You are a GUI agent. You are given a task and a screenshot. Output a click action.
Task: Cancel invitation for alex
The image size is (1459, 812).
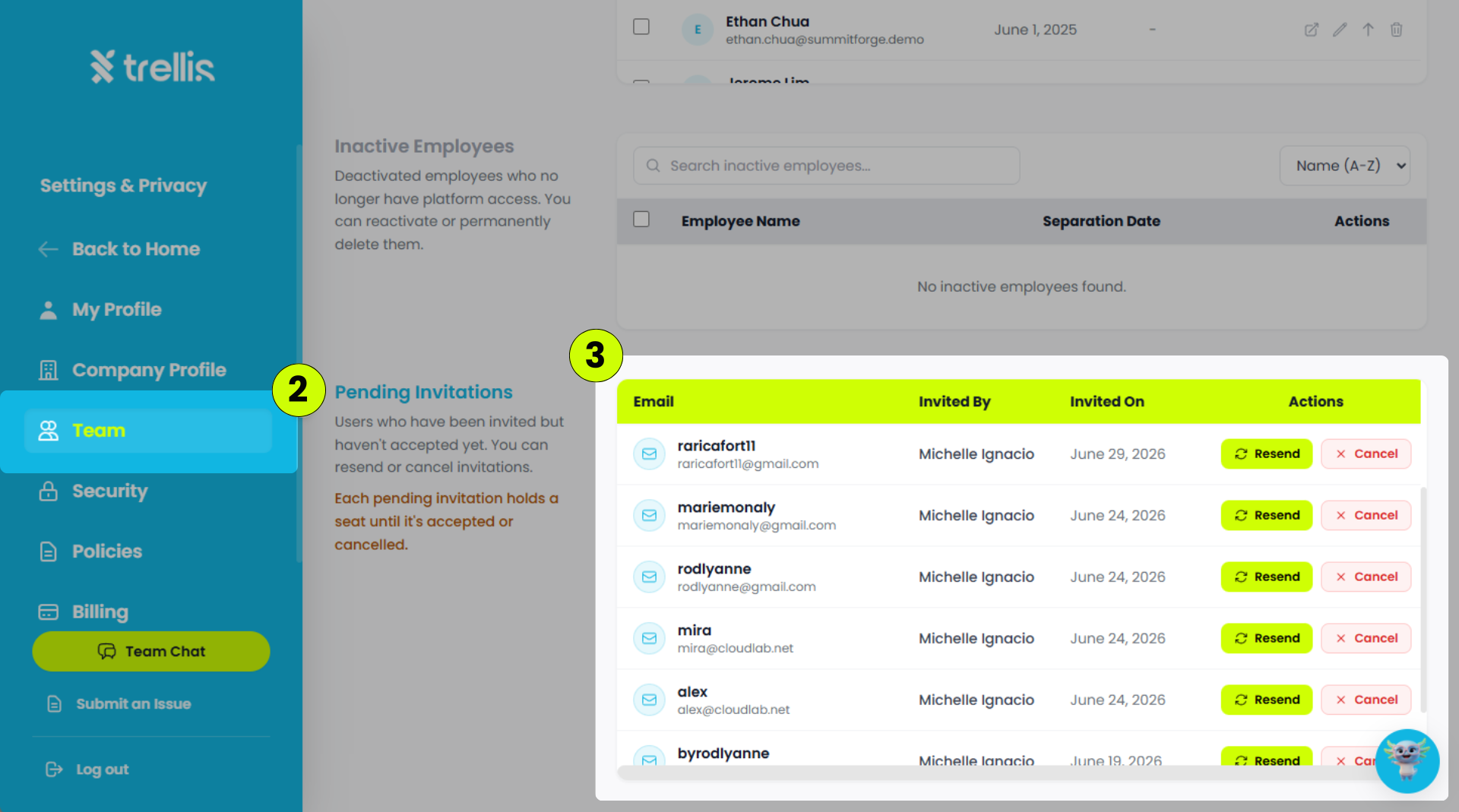coord(1366,700)
